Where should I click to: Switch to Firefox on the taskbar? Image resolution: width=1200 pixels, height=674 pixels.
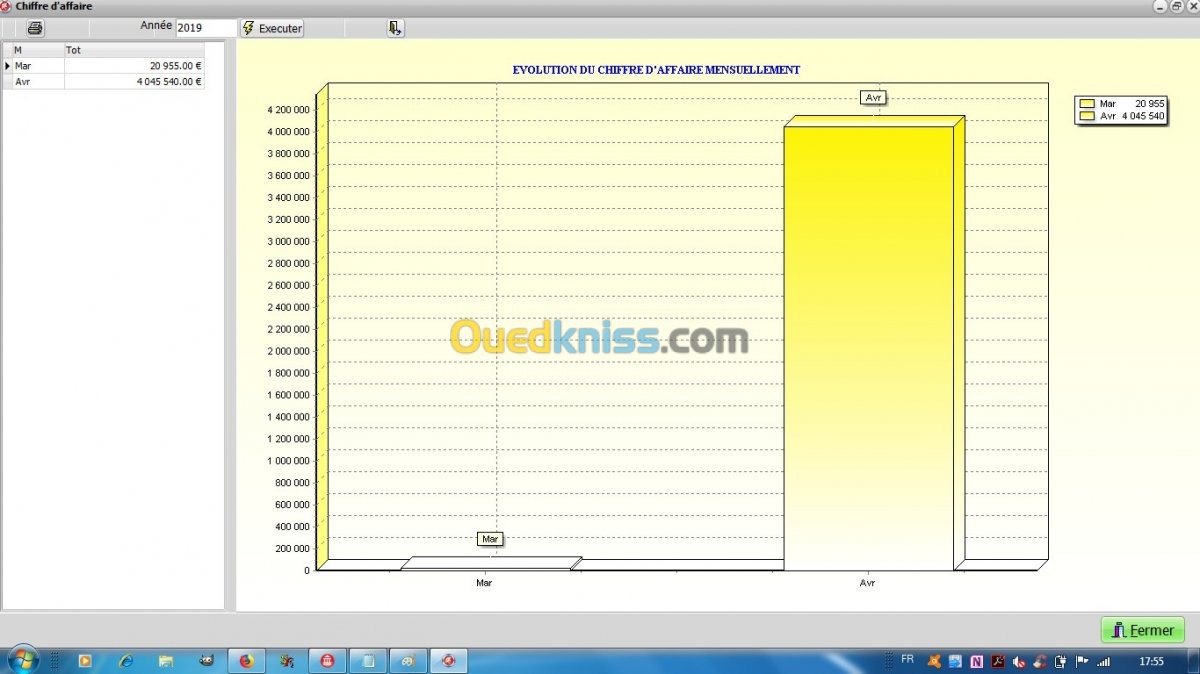246,660
